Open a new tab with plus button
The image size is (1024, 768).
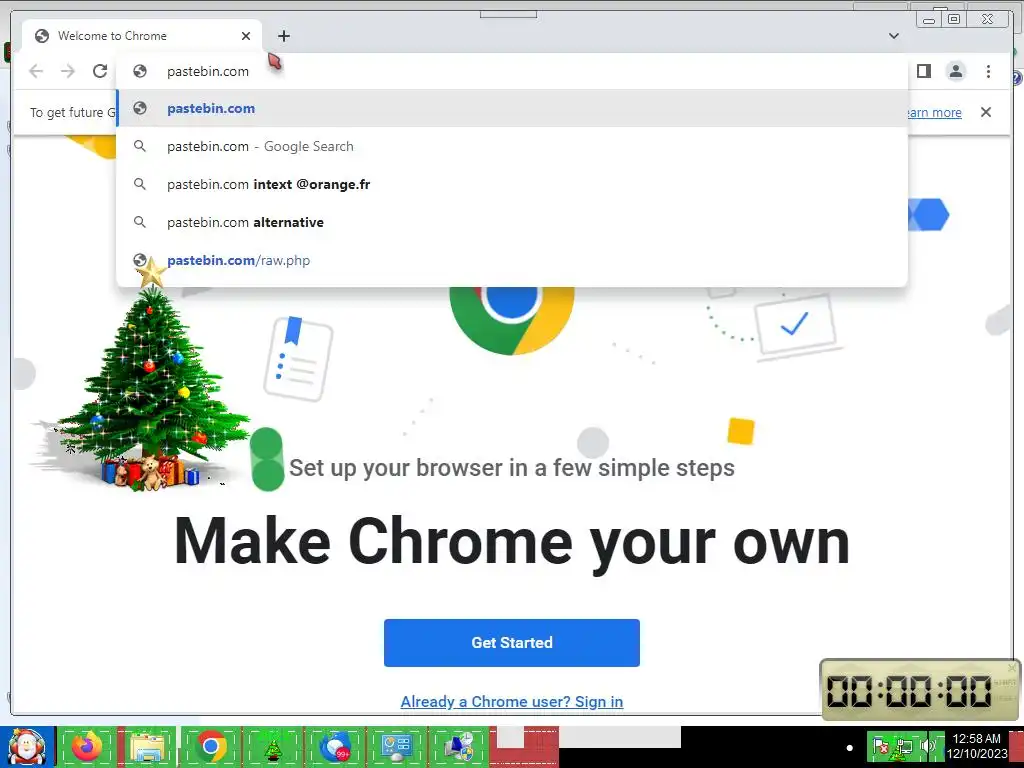point(283,36)
